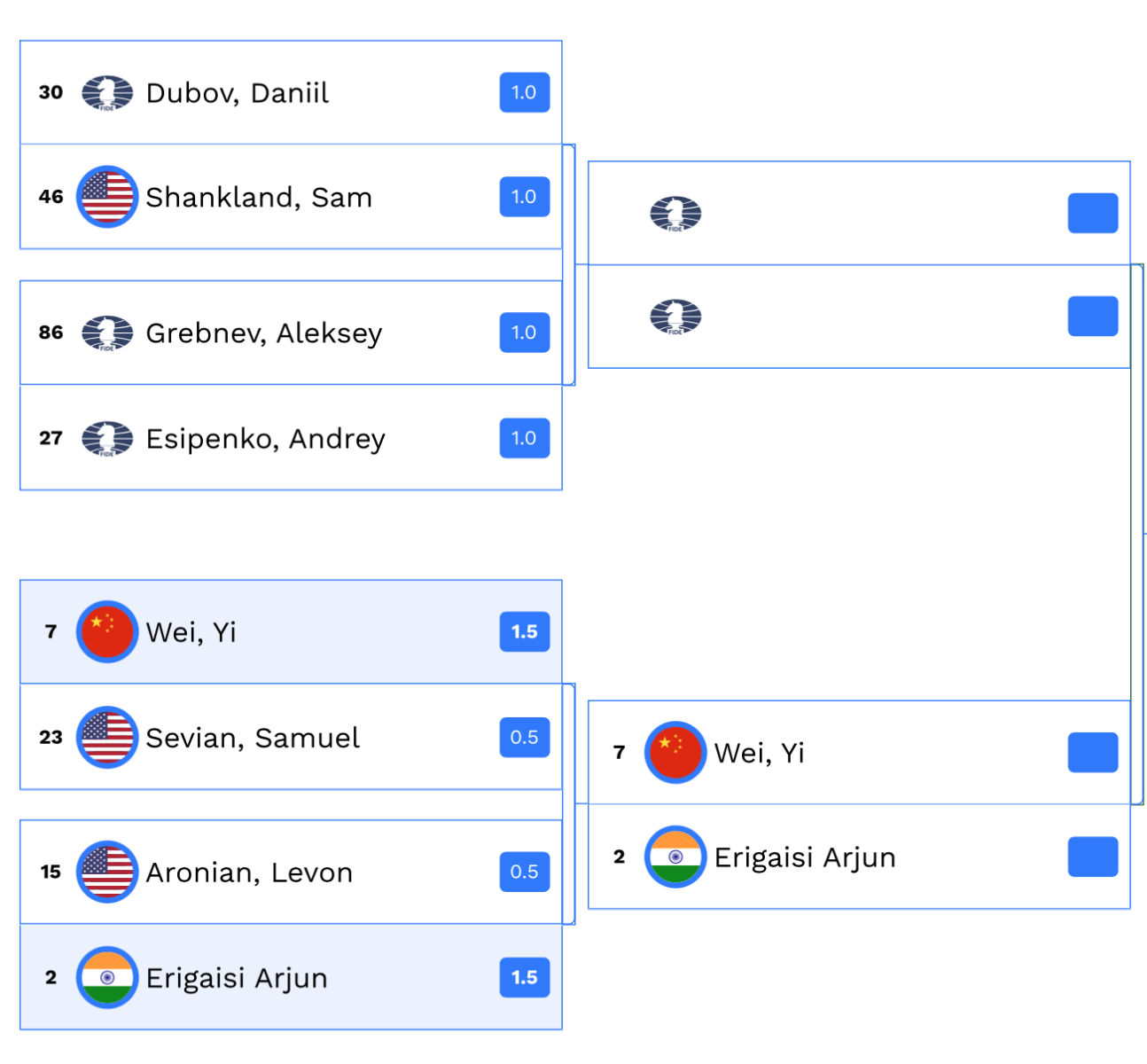The width and height of the screenshot is (1147, 1064).
Task: Click Sevian, Samuel's 0.5 score badge
Action: (x=525, y=738)
